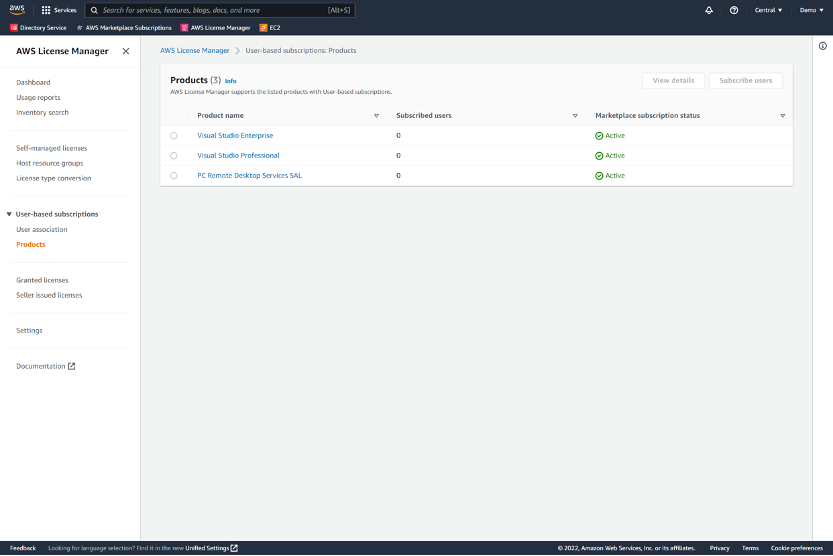
Task: Click the Product name column header text
Action: [220, 116]
